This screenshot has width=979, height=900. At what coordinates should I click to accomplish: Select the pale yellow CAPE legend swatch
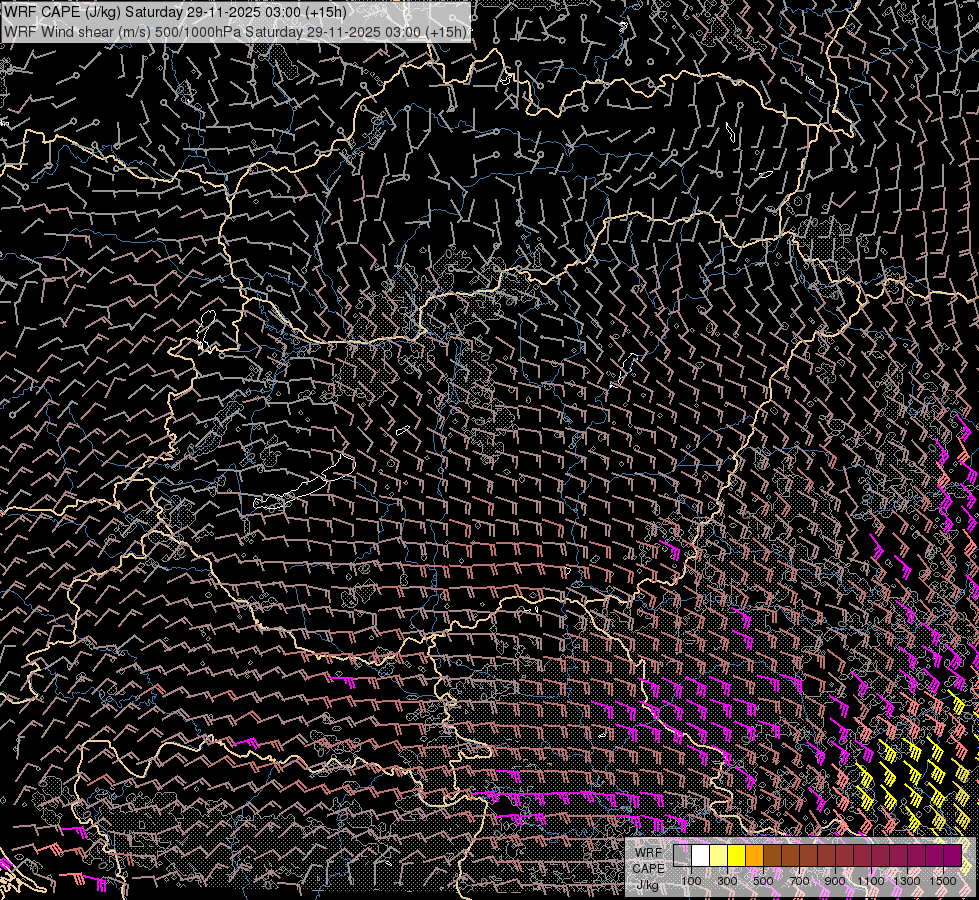click(719, 856)
